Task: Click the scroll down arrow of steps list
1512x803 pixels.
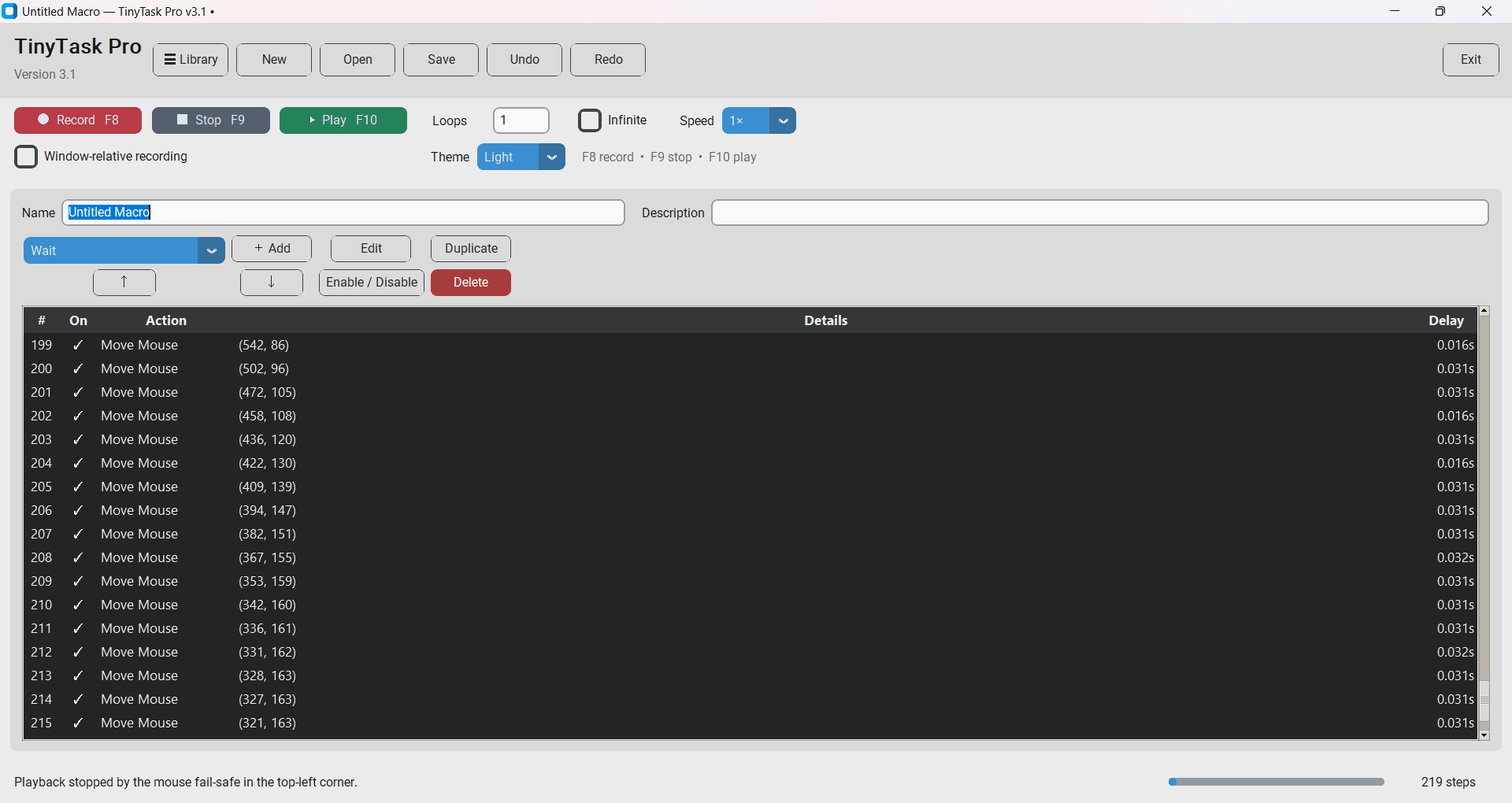Action: coord(1484,735)
